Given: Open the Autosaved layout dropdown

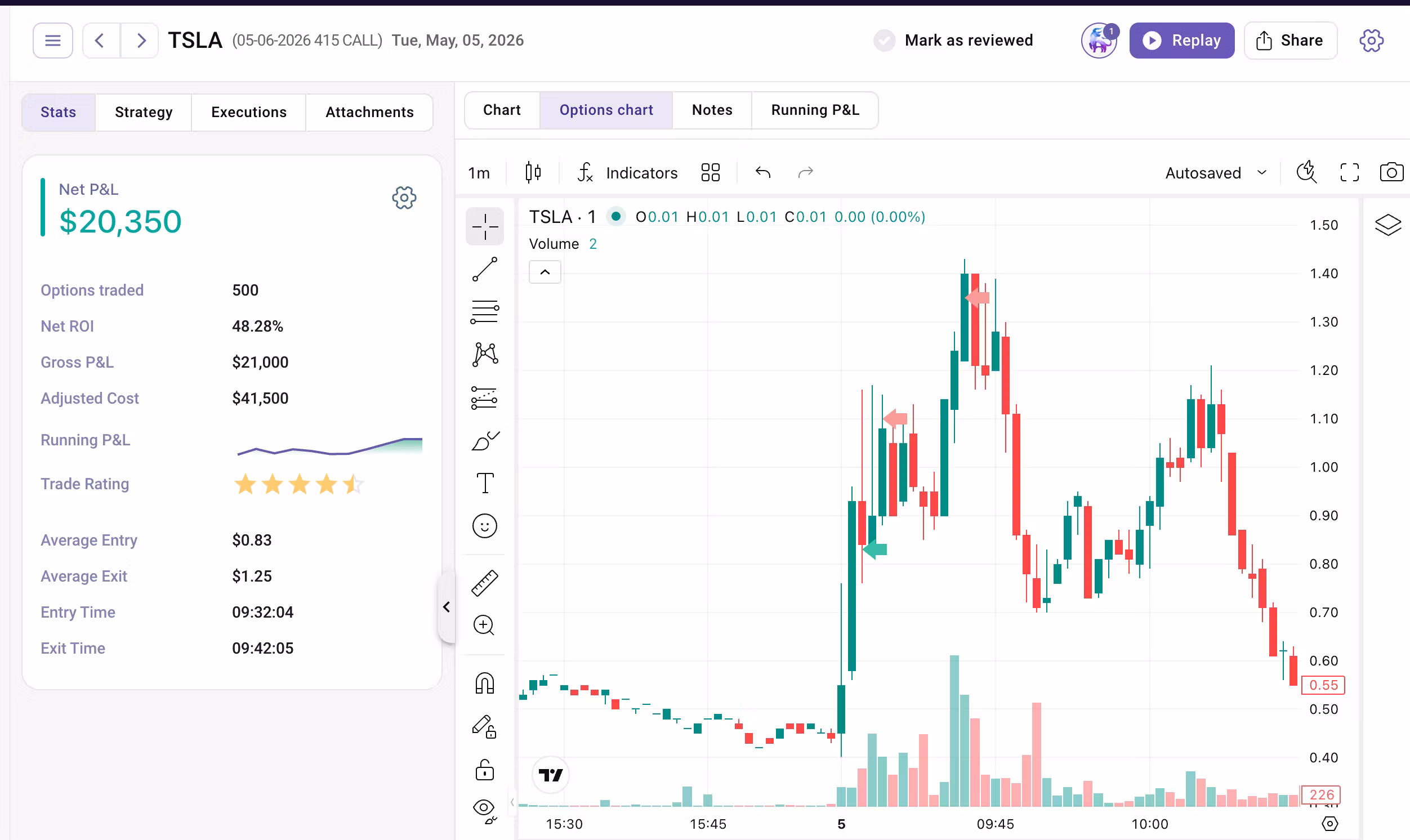Looking at the screenshot, I should 1215,173.
